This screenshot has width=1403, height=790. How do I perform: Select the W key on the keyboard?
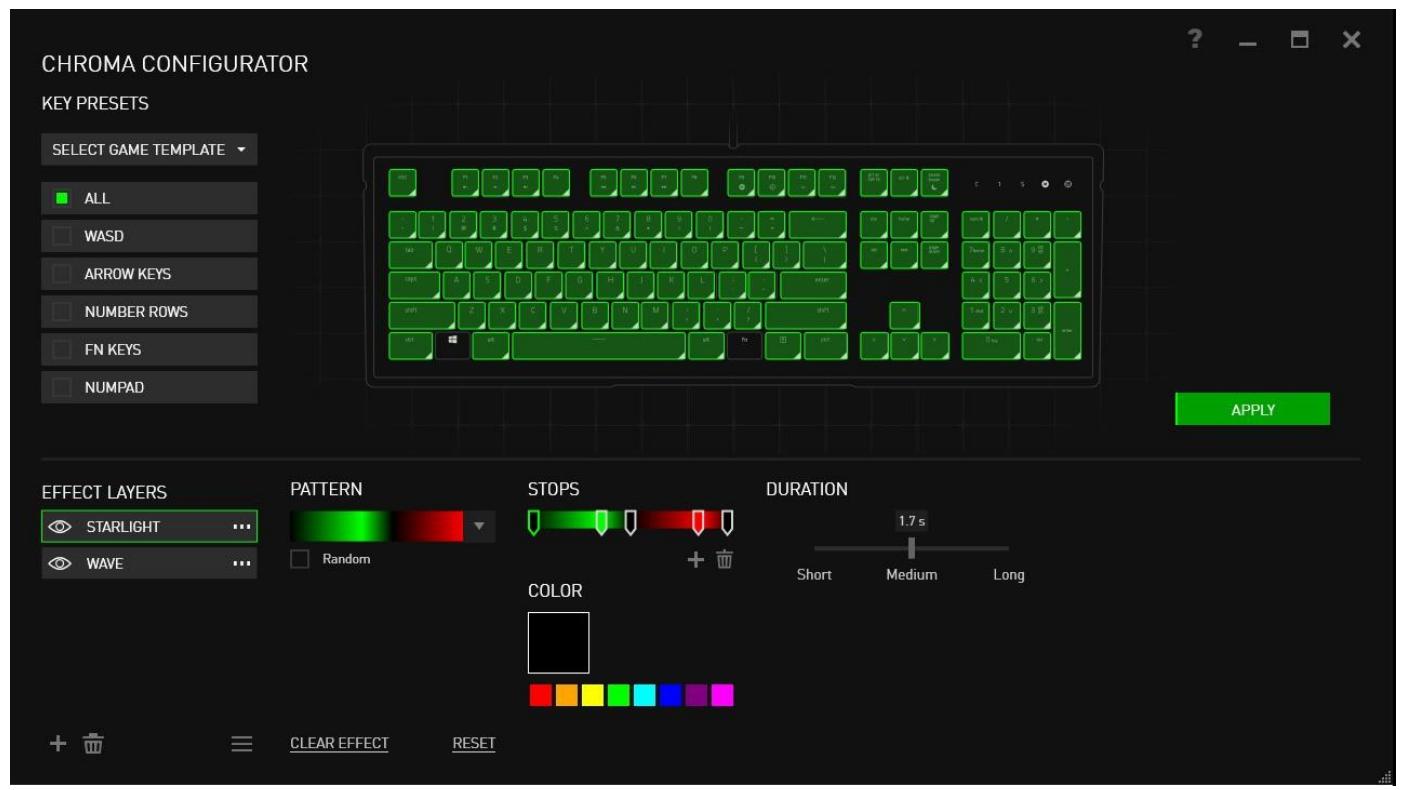pyautogui.click(x=480, y=255)
